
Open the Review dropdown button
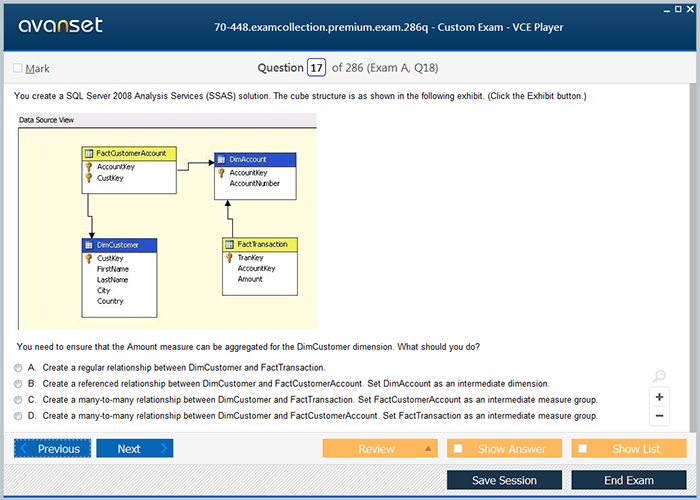380,448
